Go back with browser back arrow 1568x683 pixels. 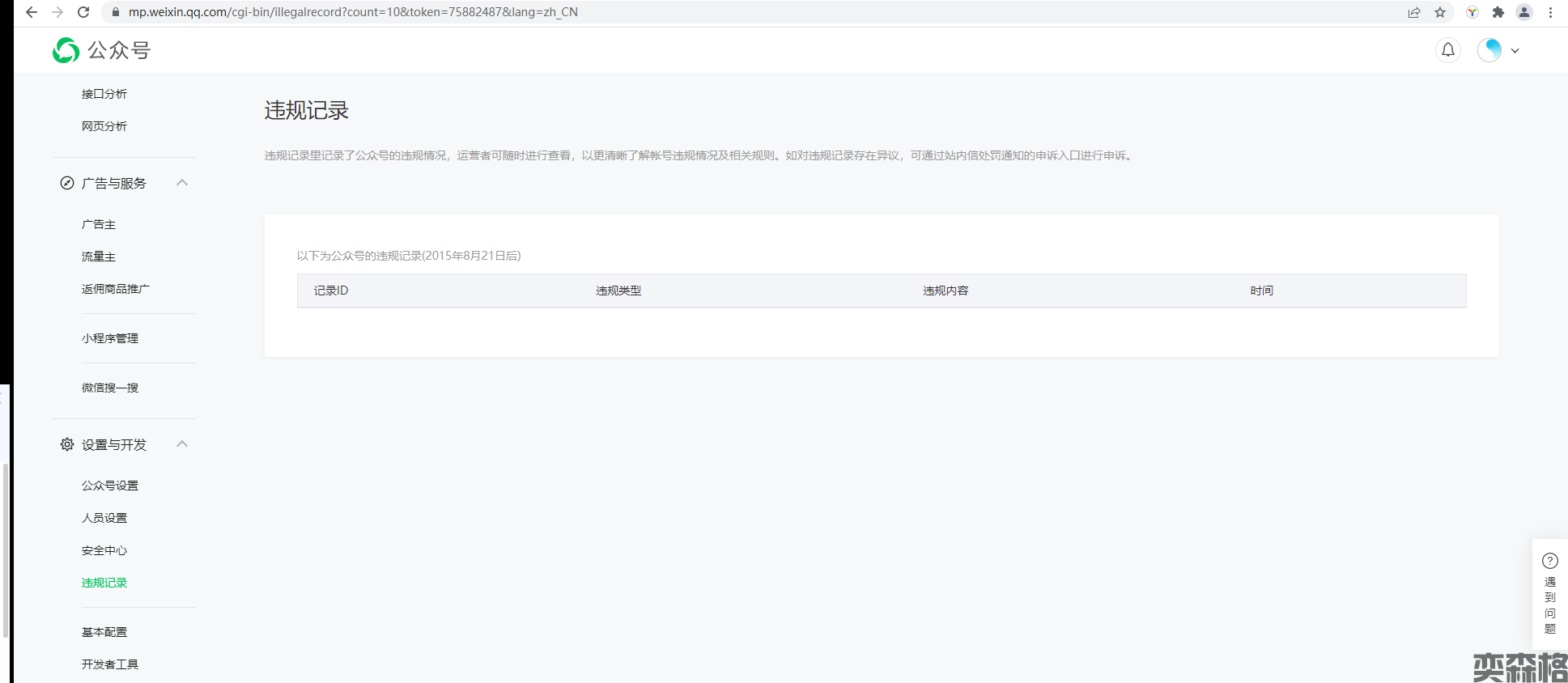click(32, 12)
